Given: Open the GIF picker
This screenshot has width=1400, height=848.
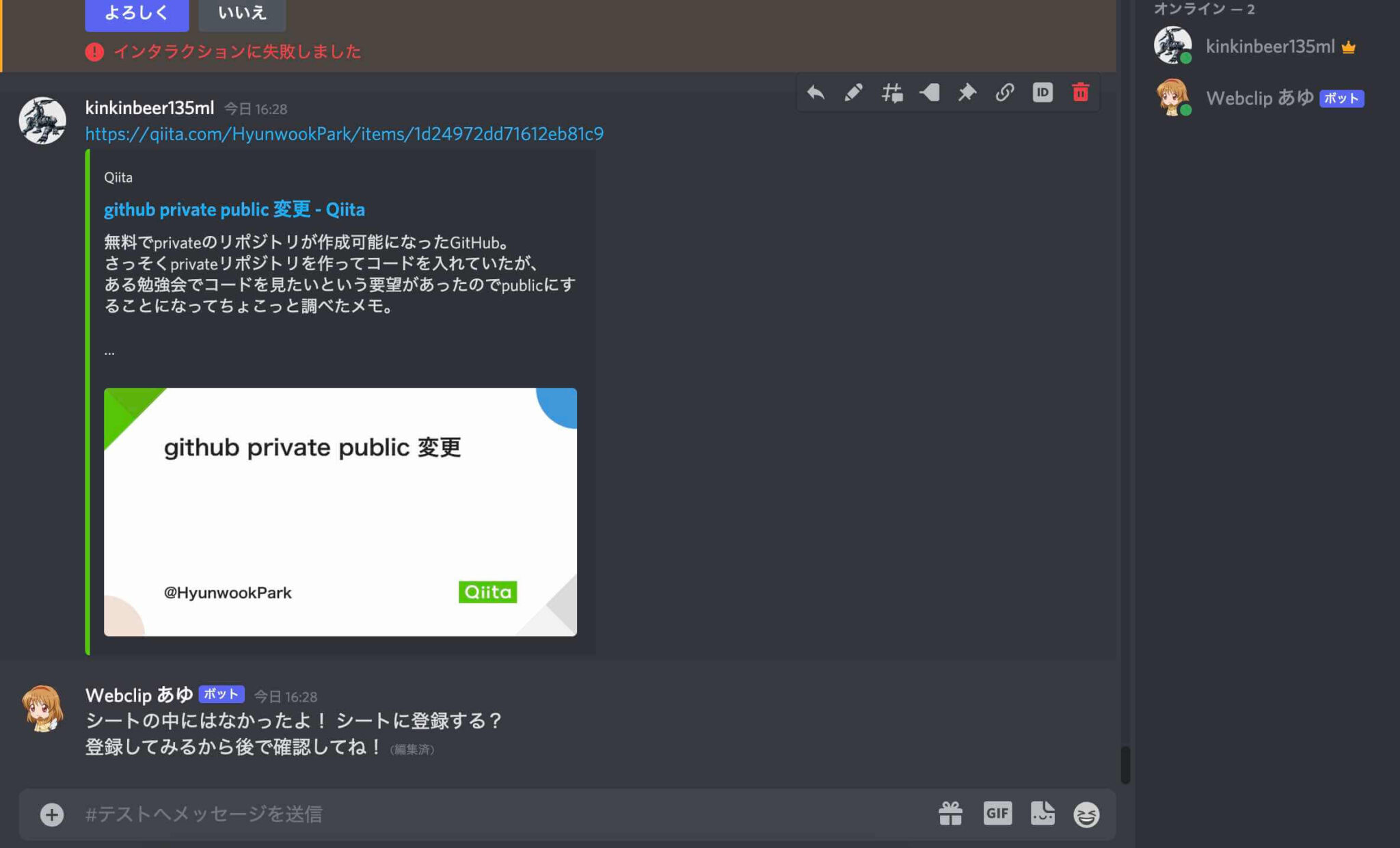Looking at the screenshot, I should (997, 814).
